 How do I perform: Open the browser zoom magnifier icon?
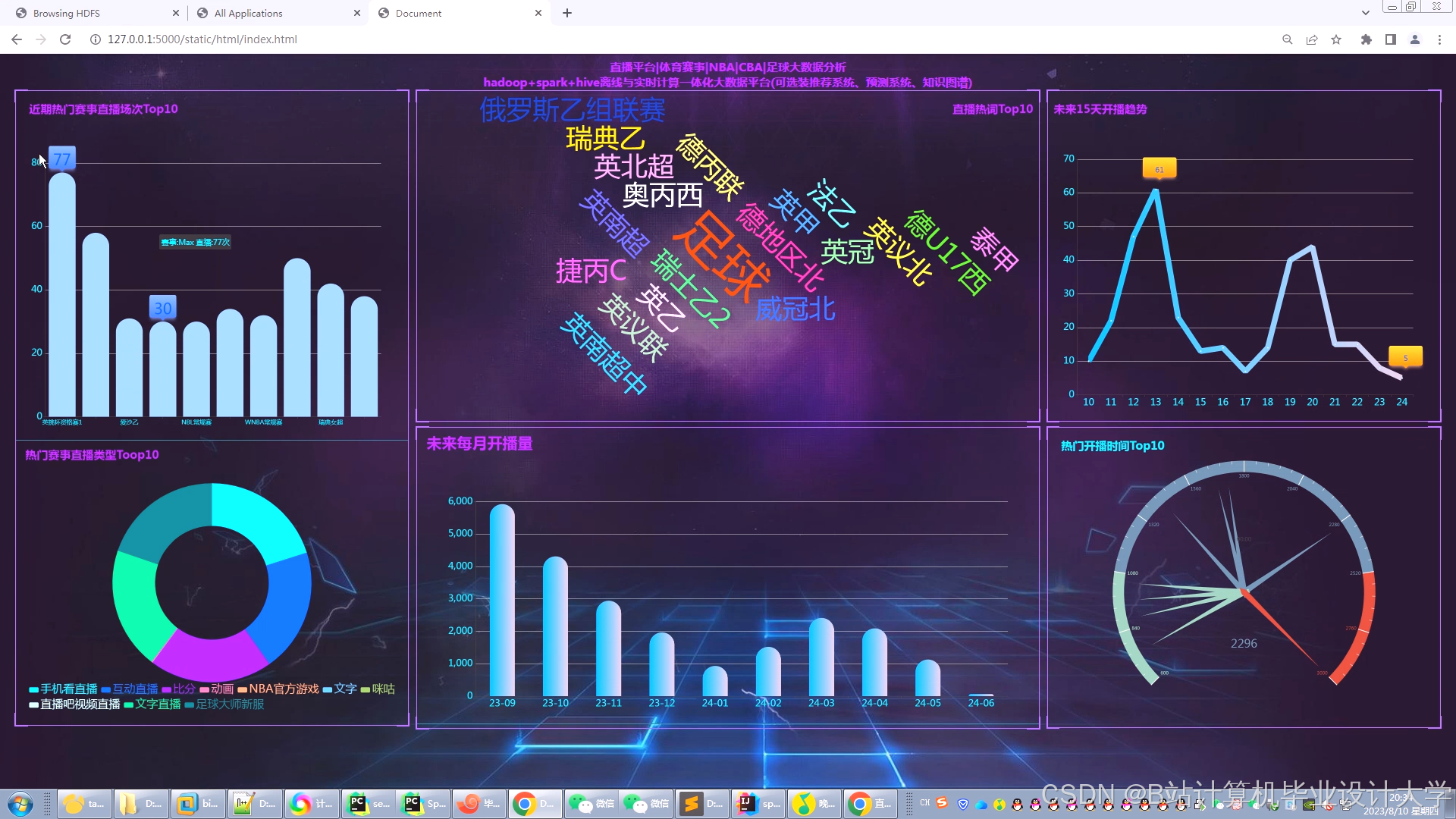(1287, 39)
